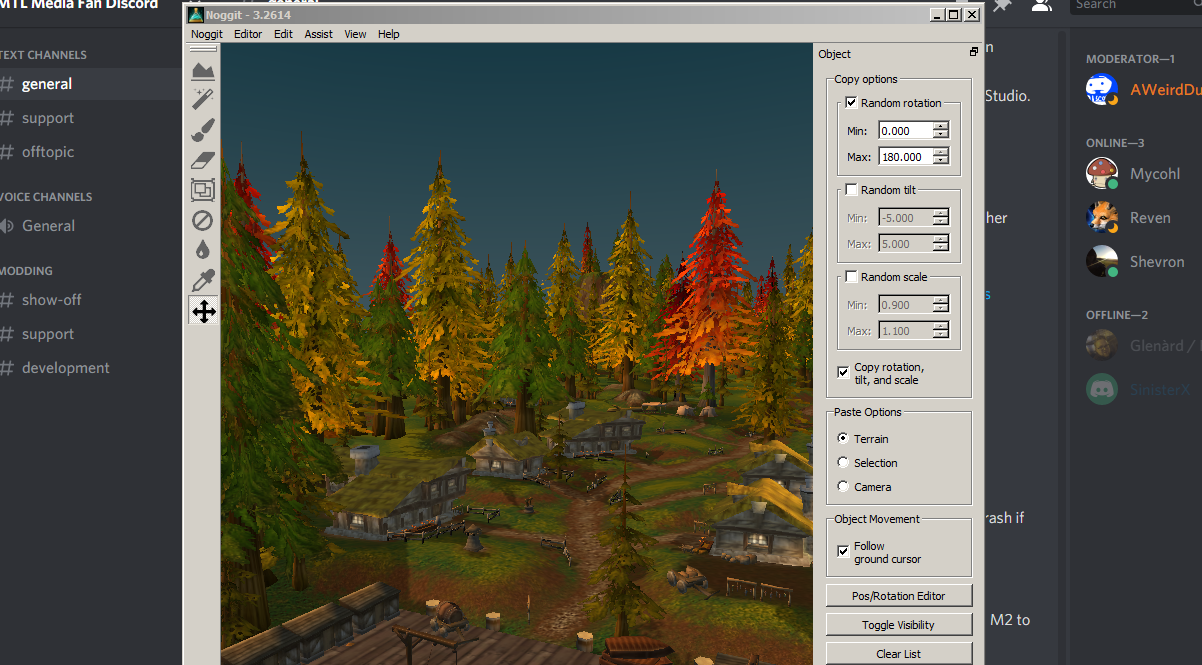The width and height of the screenshot is (1202, 665).
Task: Maximize the Noggit window
Action: (953, 14)
